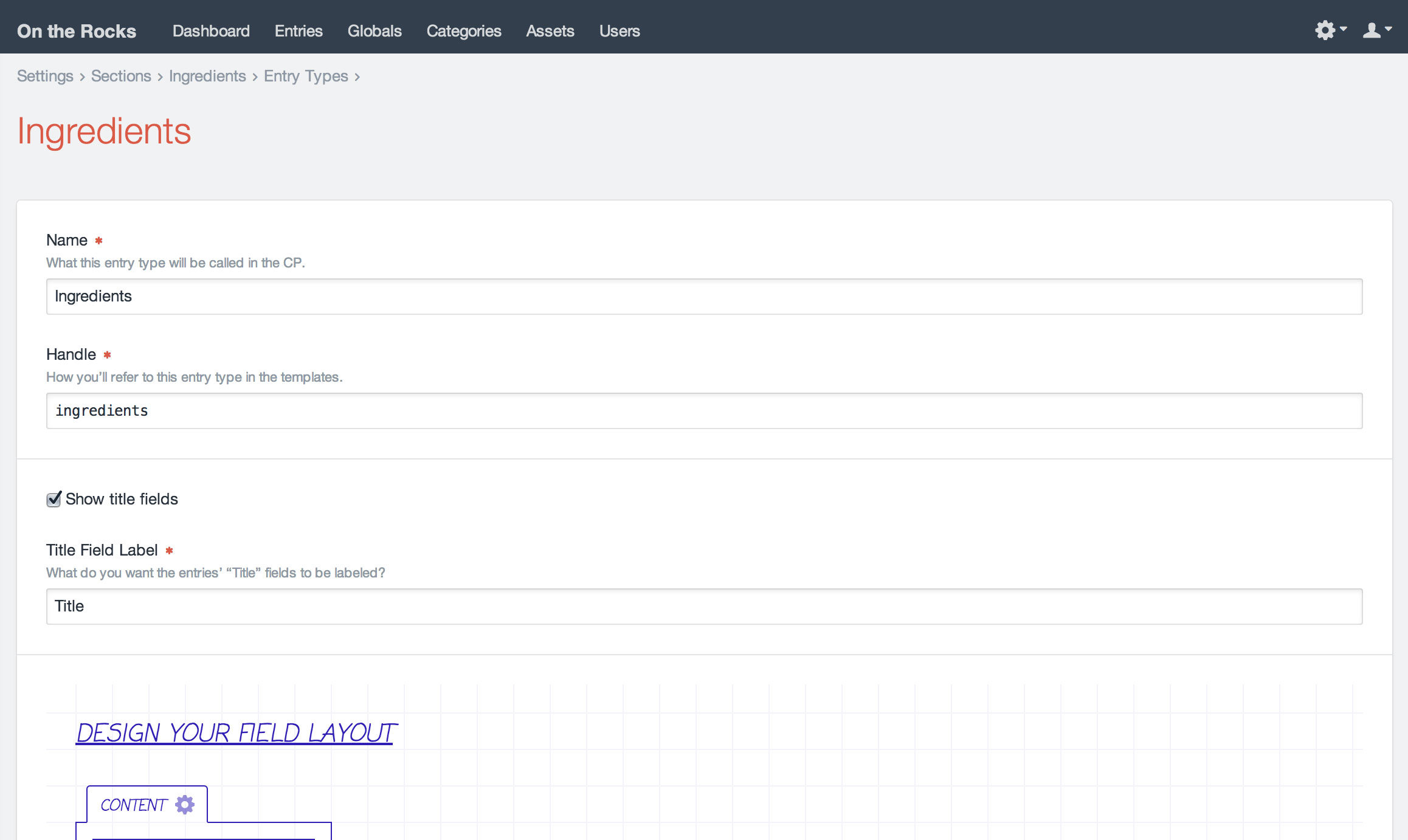1408x840 pixels.
Task: Click the Settings breadcrumb link
Action: (45, 76)
